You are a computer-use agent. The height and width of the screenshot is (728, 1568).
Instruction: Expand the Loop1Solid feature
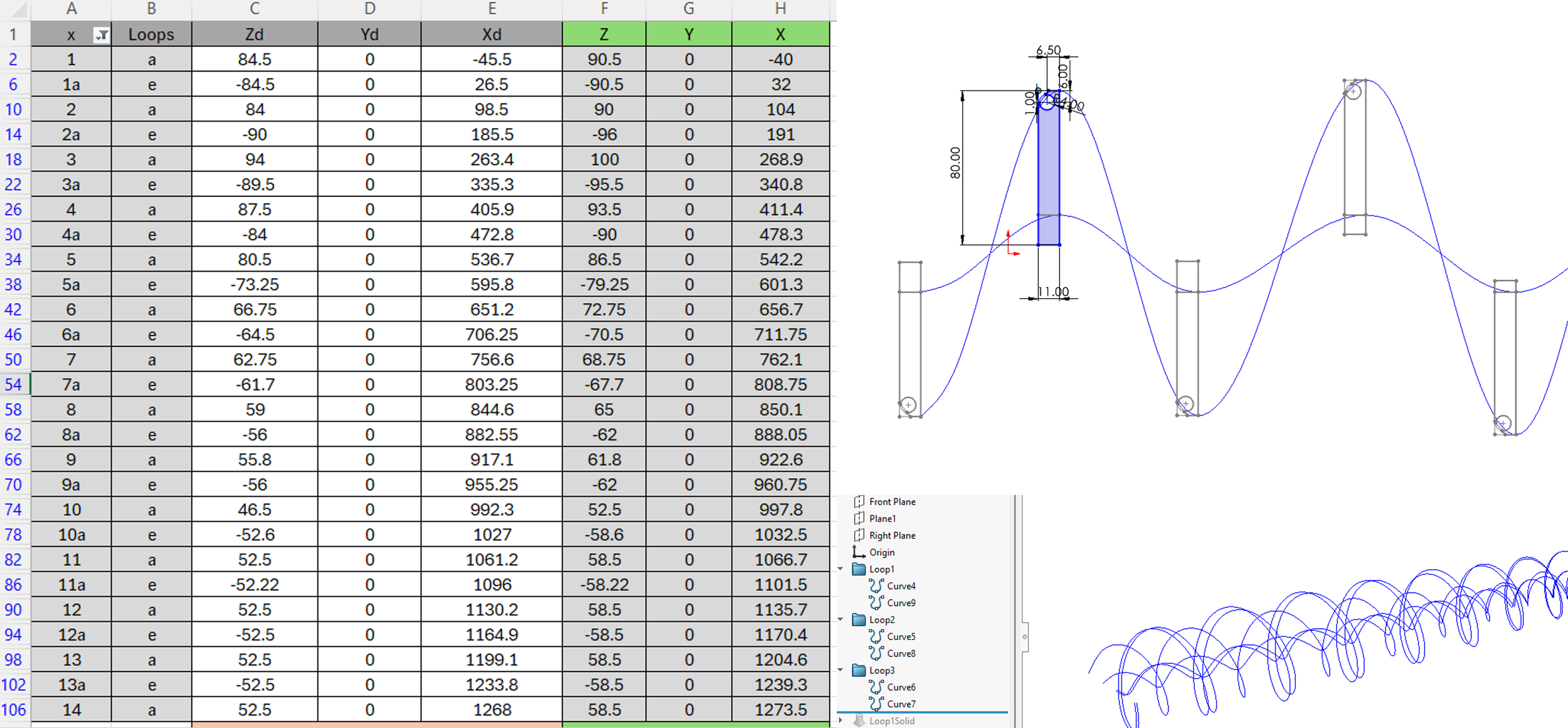point(841,720)
